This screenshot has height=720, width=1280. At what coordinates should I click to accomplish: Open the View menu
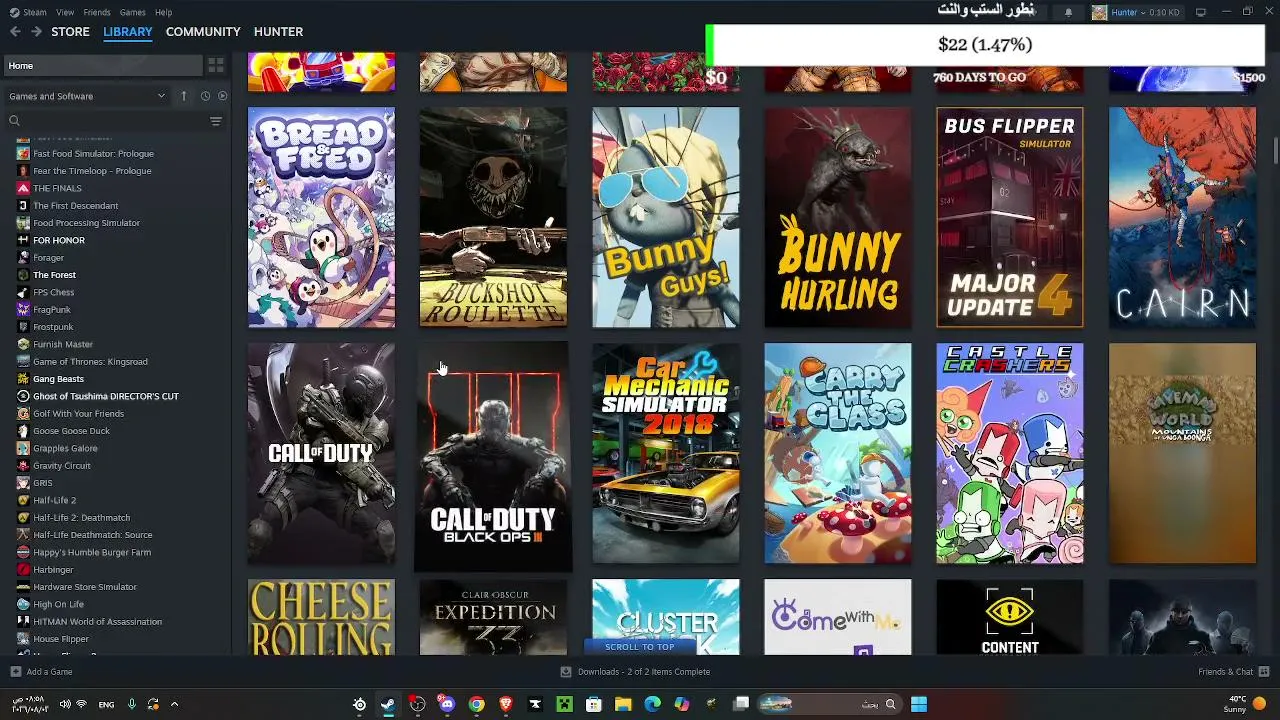[65, 12]
